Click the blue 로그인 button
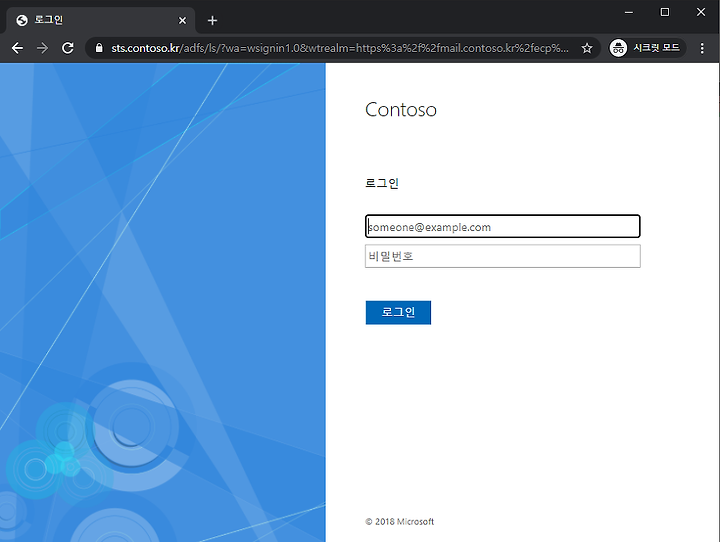This screenshot has width=720, height=542. (x=398, y=312)
